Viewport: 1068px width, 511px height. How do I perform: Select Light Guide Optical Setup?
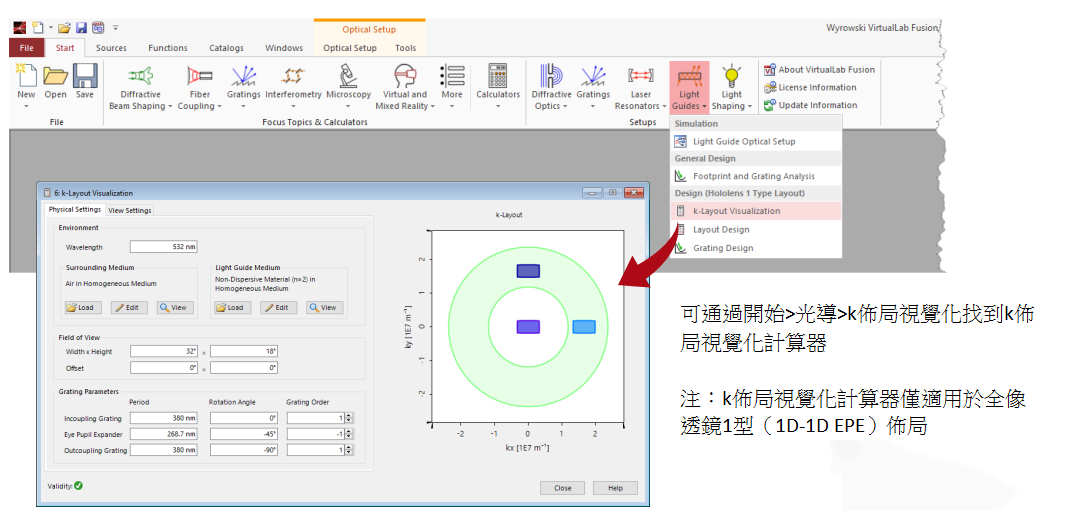coord(757,142)
